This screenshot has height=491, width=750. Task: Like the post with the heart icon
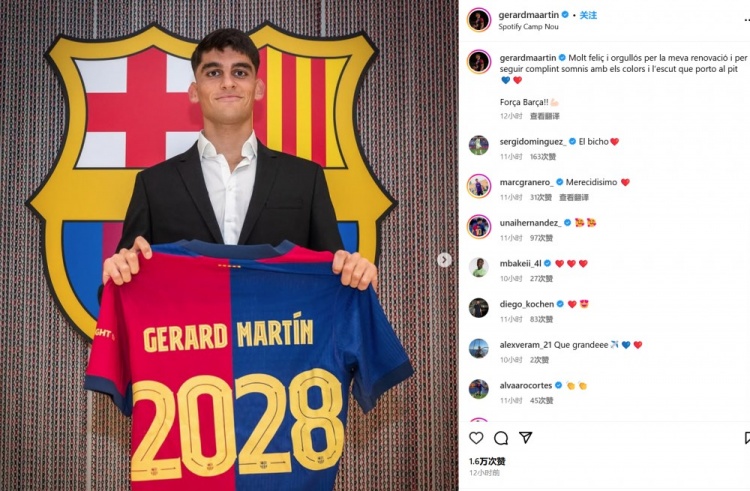(476, 437)
